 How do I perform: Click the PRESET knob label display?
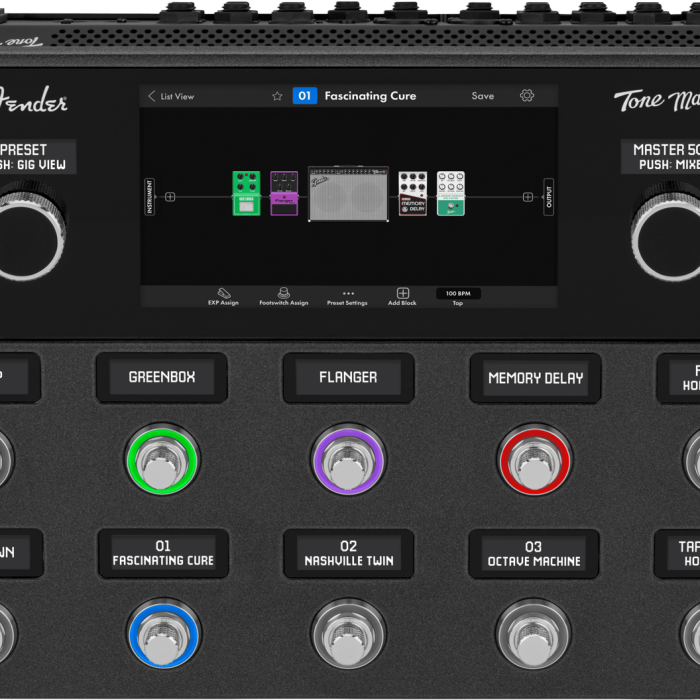[x=37, y=157]
